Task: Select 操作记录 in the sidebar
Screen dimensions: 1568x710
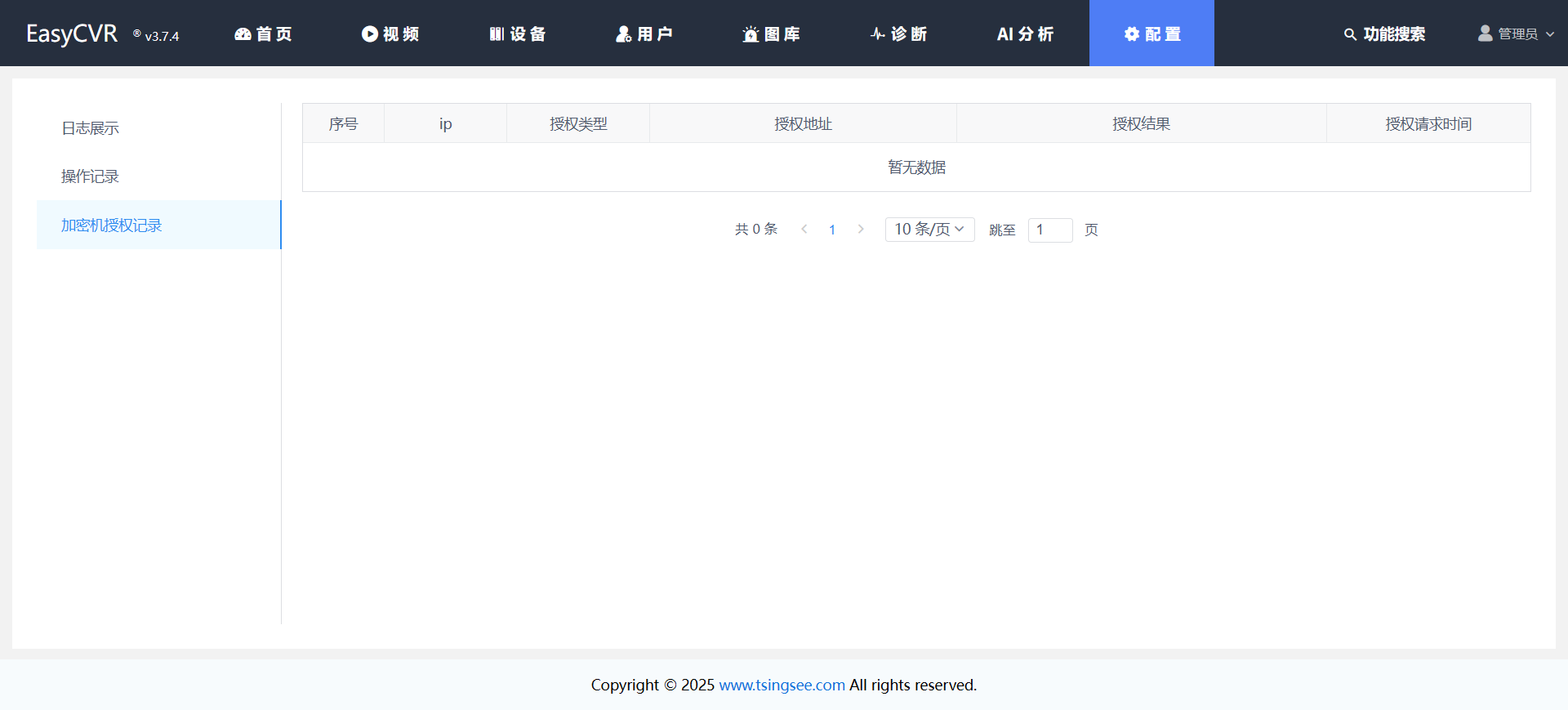Action: (x=91, y=176)
